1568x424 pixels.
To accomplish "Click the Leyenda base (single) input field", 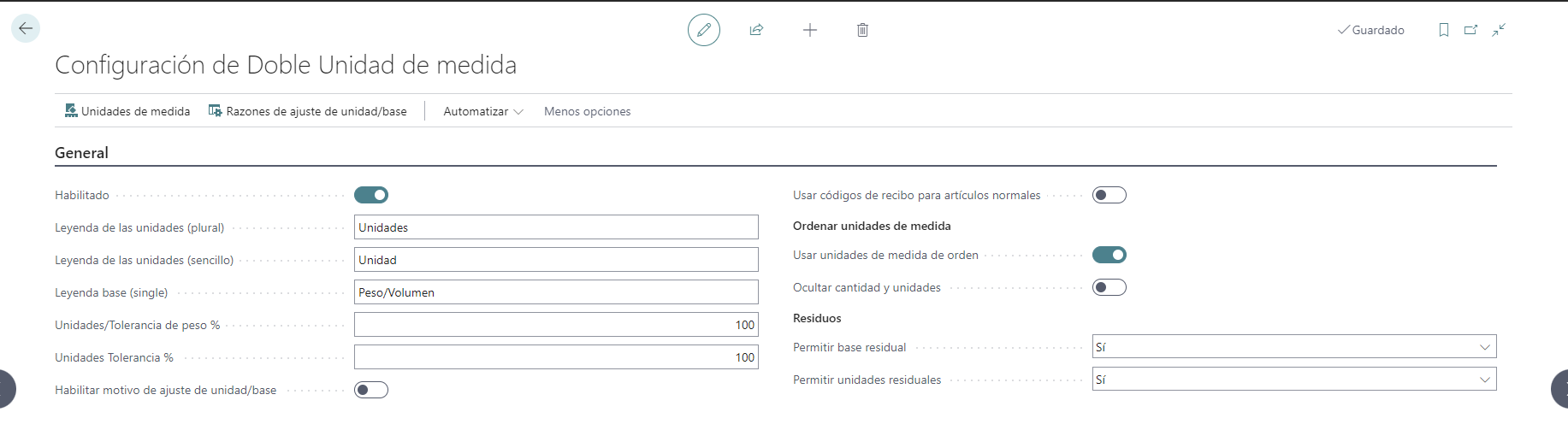I will coord(556,292).
